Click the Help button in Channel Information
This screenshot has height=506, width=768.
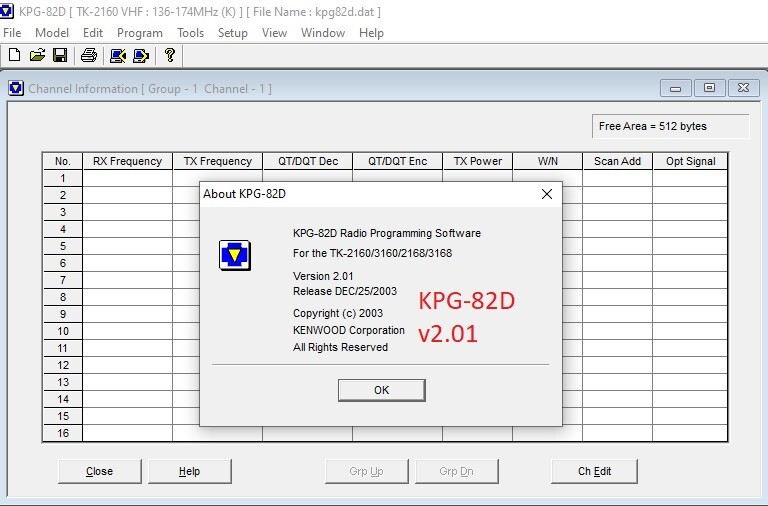pyautogui.click(x=190, y=471)
